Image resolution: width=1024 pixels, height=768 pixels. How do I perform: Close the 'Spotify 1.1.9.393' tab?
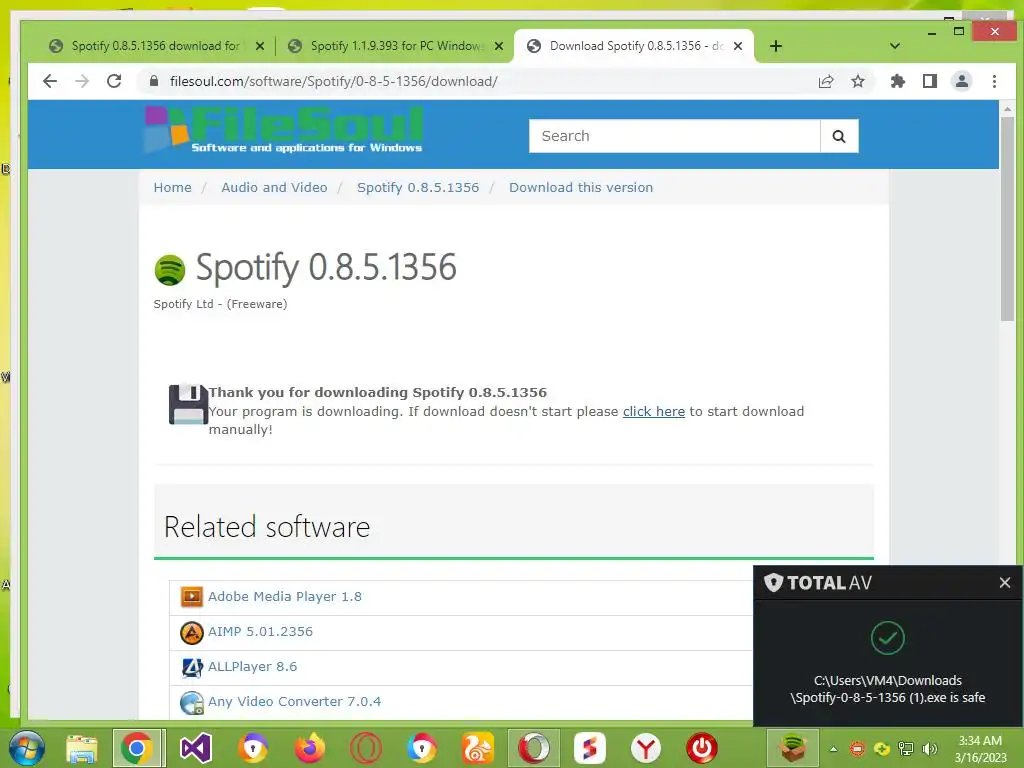(498, 46)
